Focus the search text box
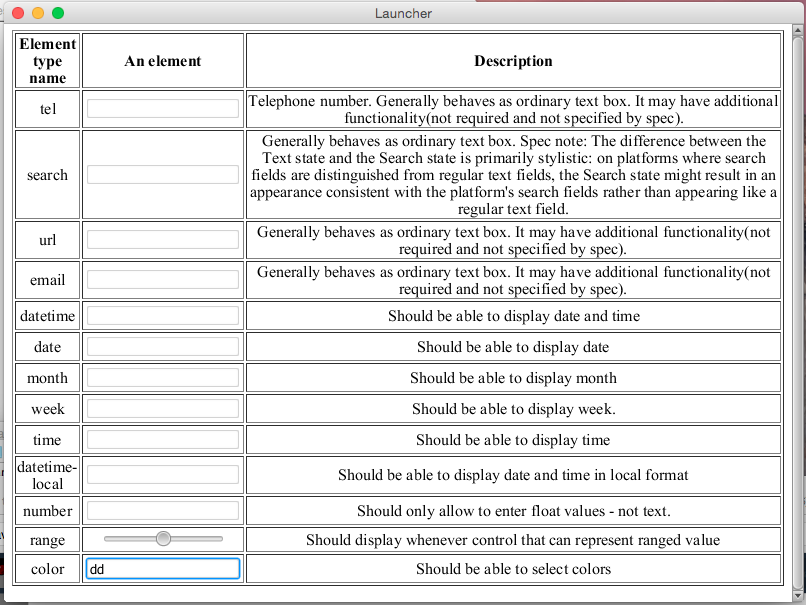The width and height of the screenshot is (806, 605). [x=163, y=175]
